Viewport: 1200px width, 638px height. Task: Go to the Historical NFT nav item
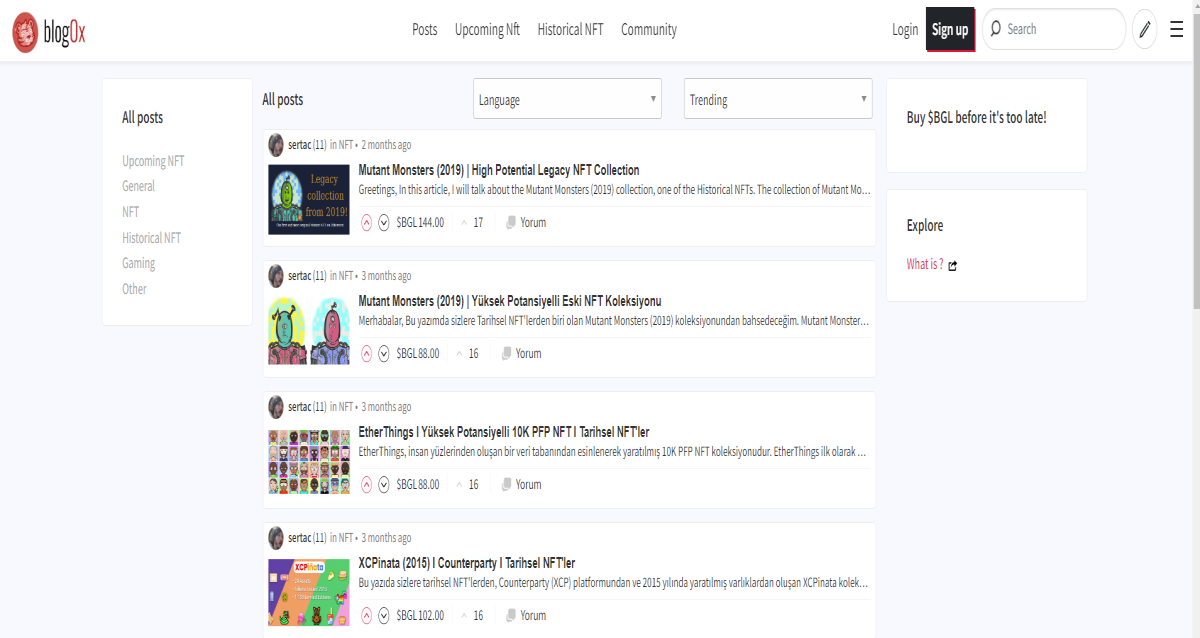tap(570, 30)
